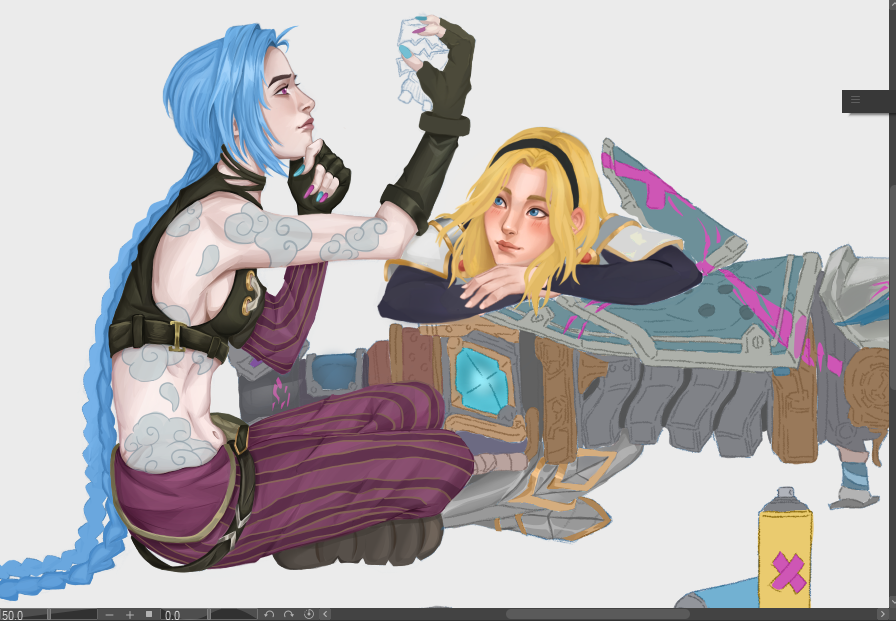The height and width of the screenshot is (621, 896).
Task: Click the horizontal scroll left arrow
Action: 325,614
